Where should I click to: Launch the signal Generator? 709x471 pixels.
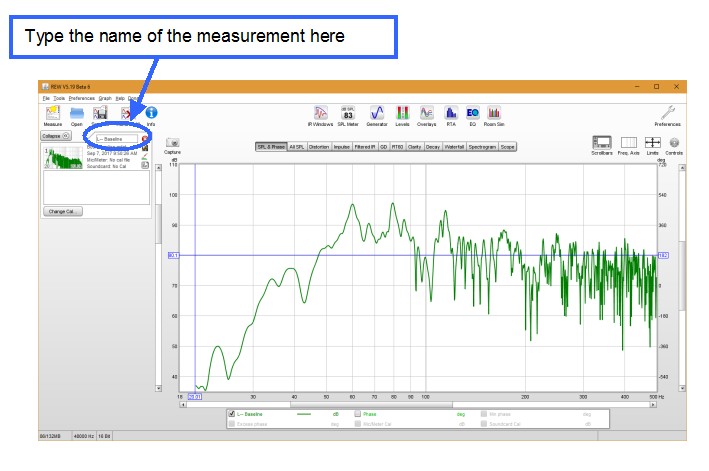[378, 113]
